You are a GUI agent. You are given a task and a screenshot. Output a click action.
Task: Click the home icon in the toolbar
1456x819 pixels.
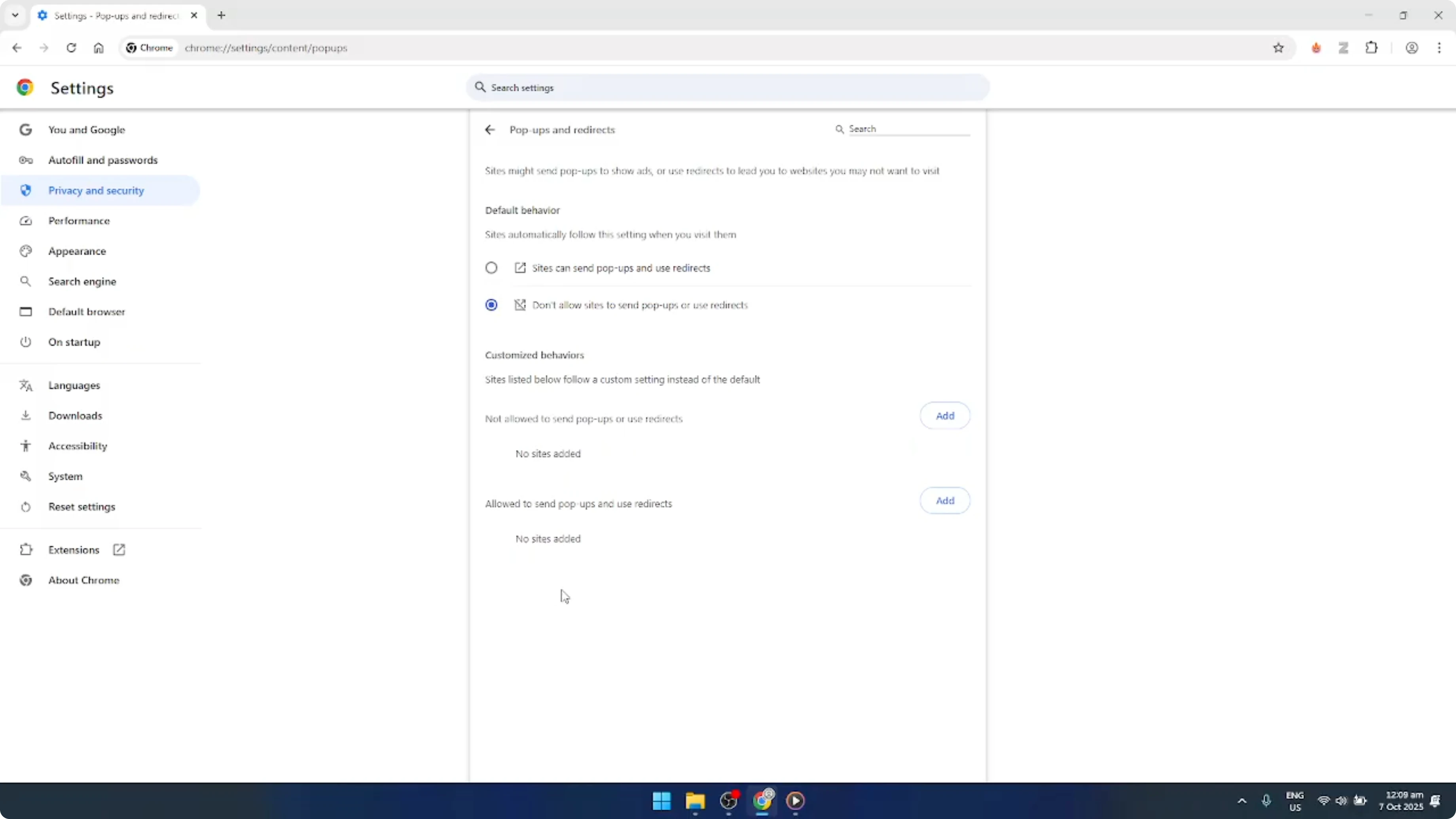[99, 48]
